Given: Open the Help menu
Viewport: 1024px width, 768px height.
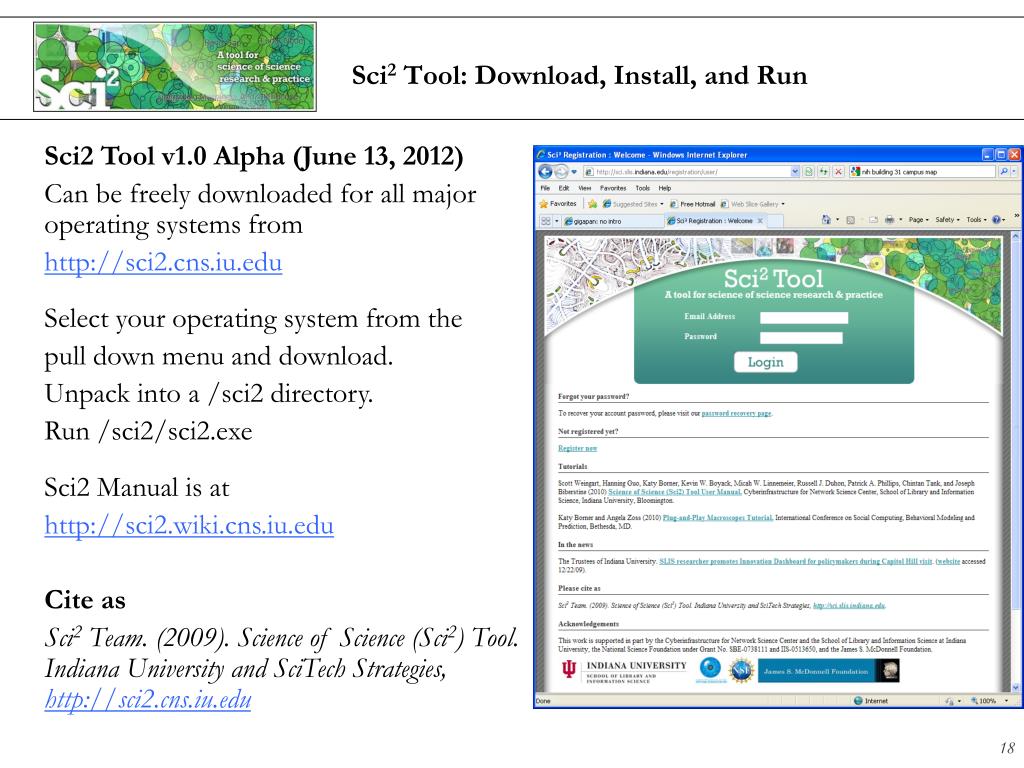Looking at the screenshot, I should (665, 188).
